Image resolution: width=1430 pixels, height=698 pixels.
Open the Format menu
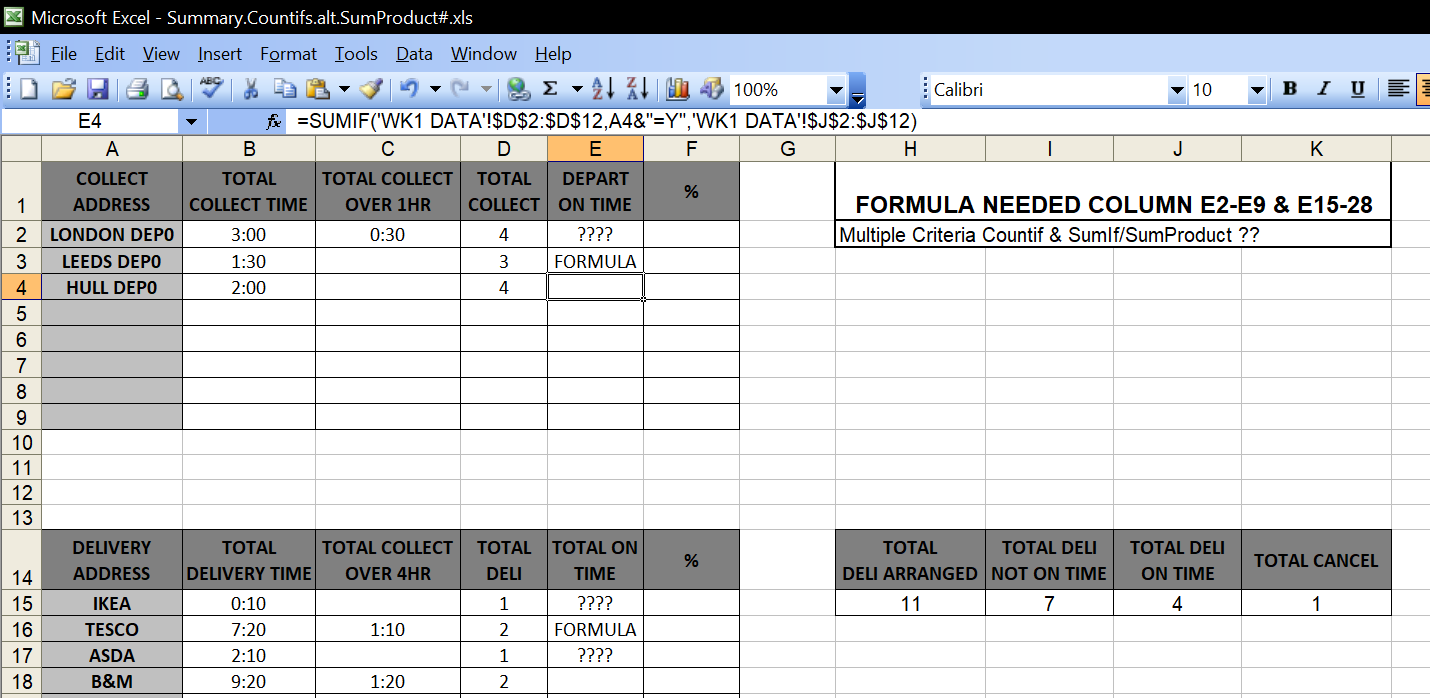(288, 54)
